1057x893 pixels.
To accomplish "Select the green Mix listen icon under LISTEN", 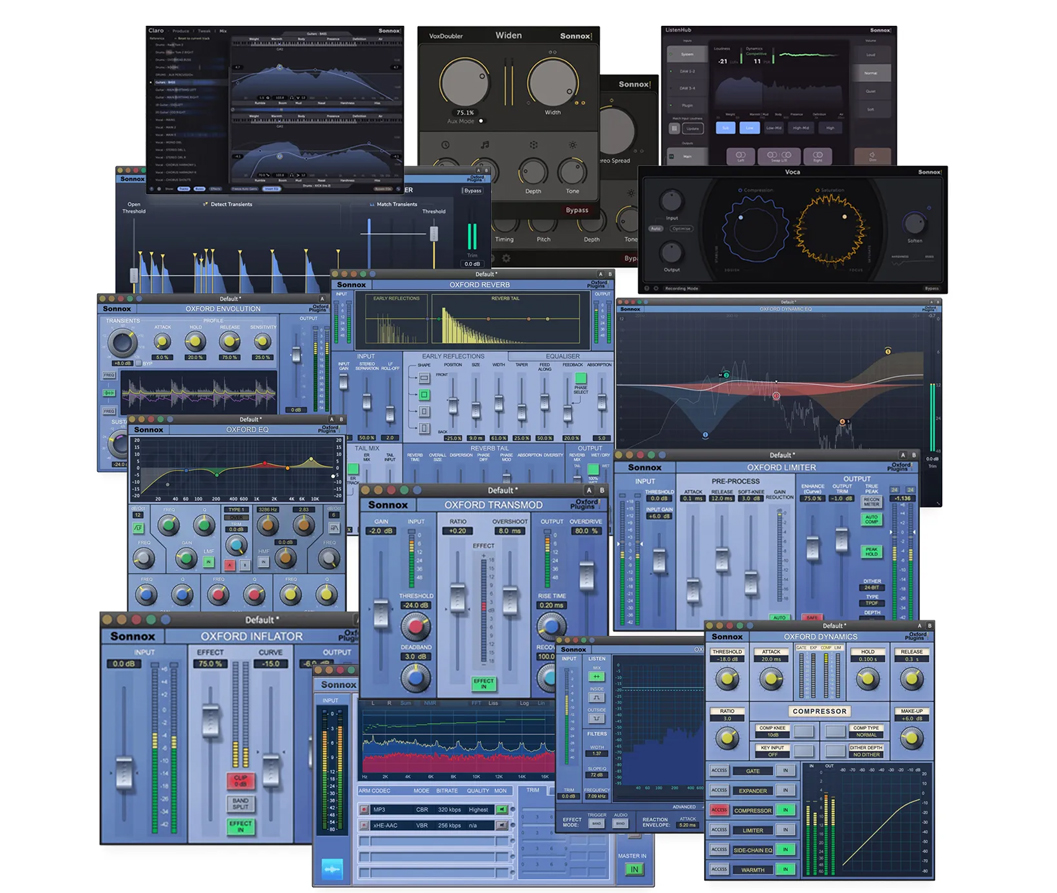I will (x=597, y=677).
